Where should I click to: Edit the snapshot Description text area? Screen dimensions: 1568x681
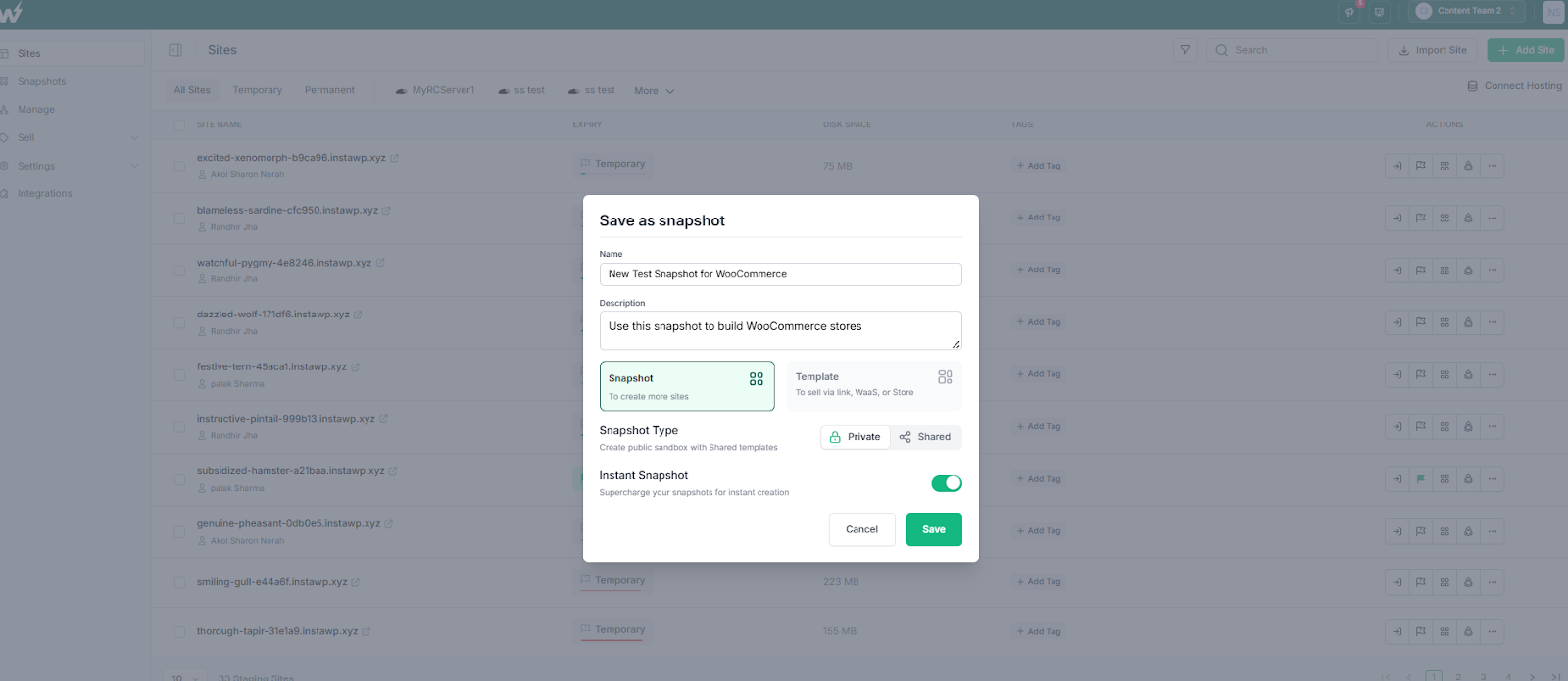point(780,330)
